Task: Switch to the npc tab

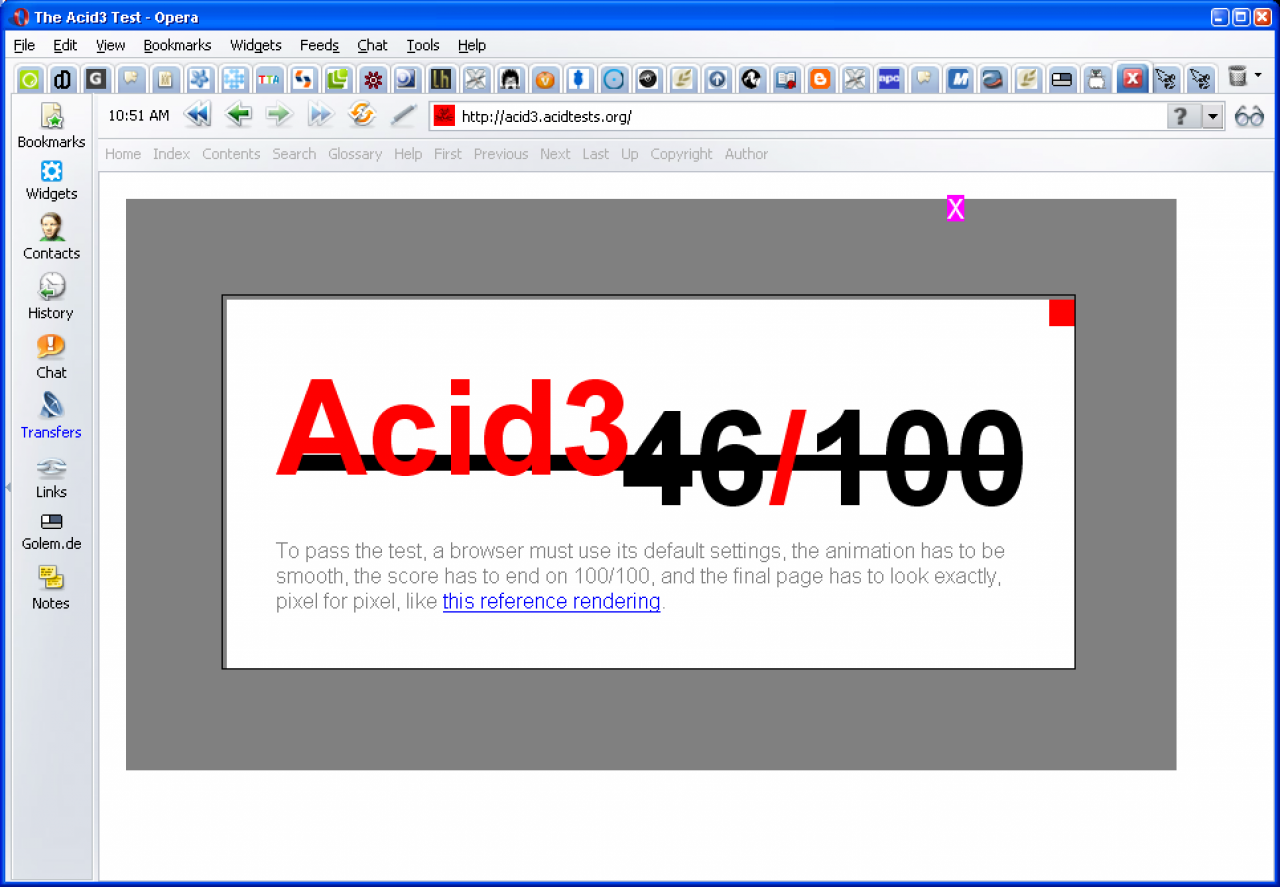Action: coord(889,80)
